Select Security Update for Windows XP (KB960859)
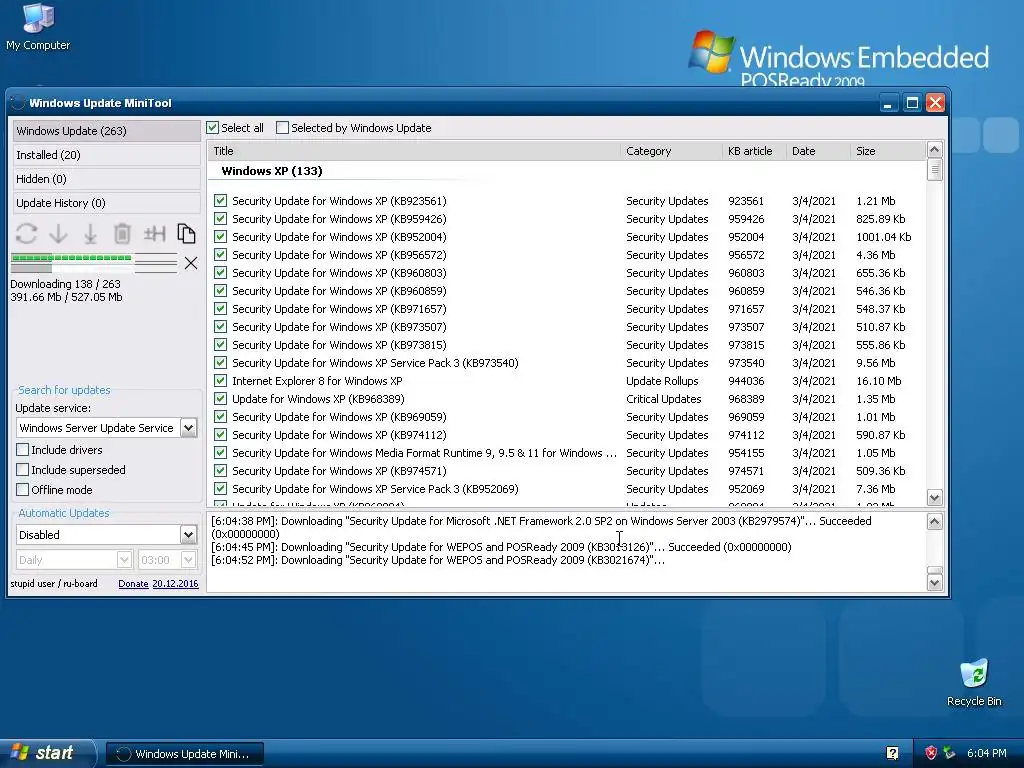 (x=567, y=291)
